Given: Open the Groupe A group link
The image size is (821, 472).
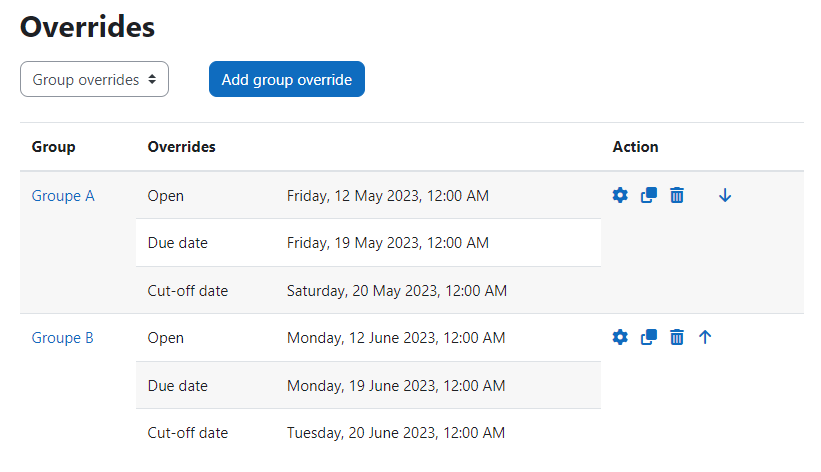Looking at the screenshot, I should tap(63, 196).
